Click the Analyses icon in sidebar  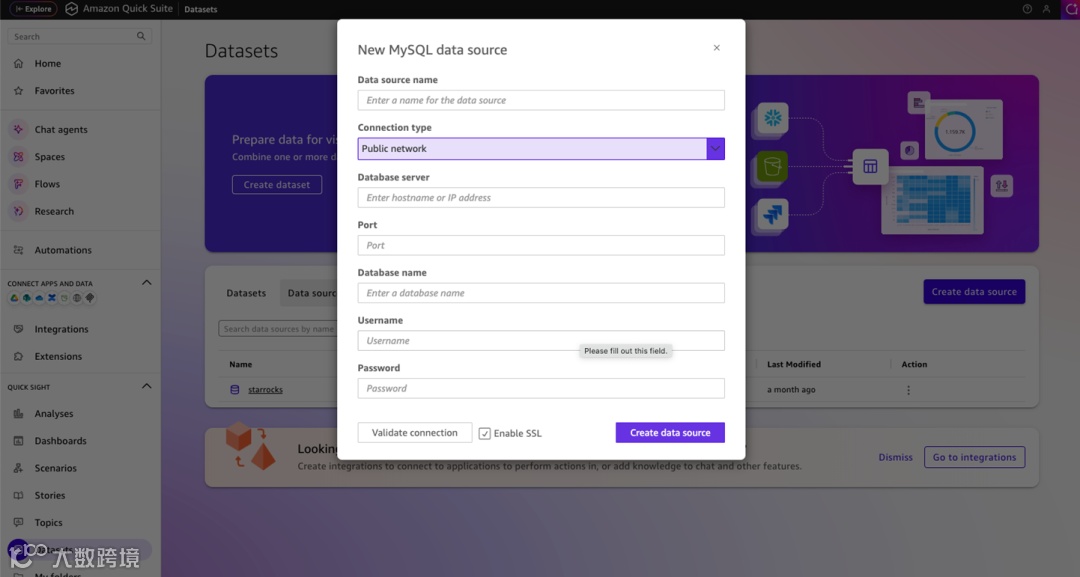tap(19, 414)
